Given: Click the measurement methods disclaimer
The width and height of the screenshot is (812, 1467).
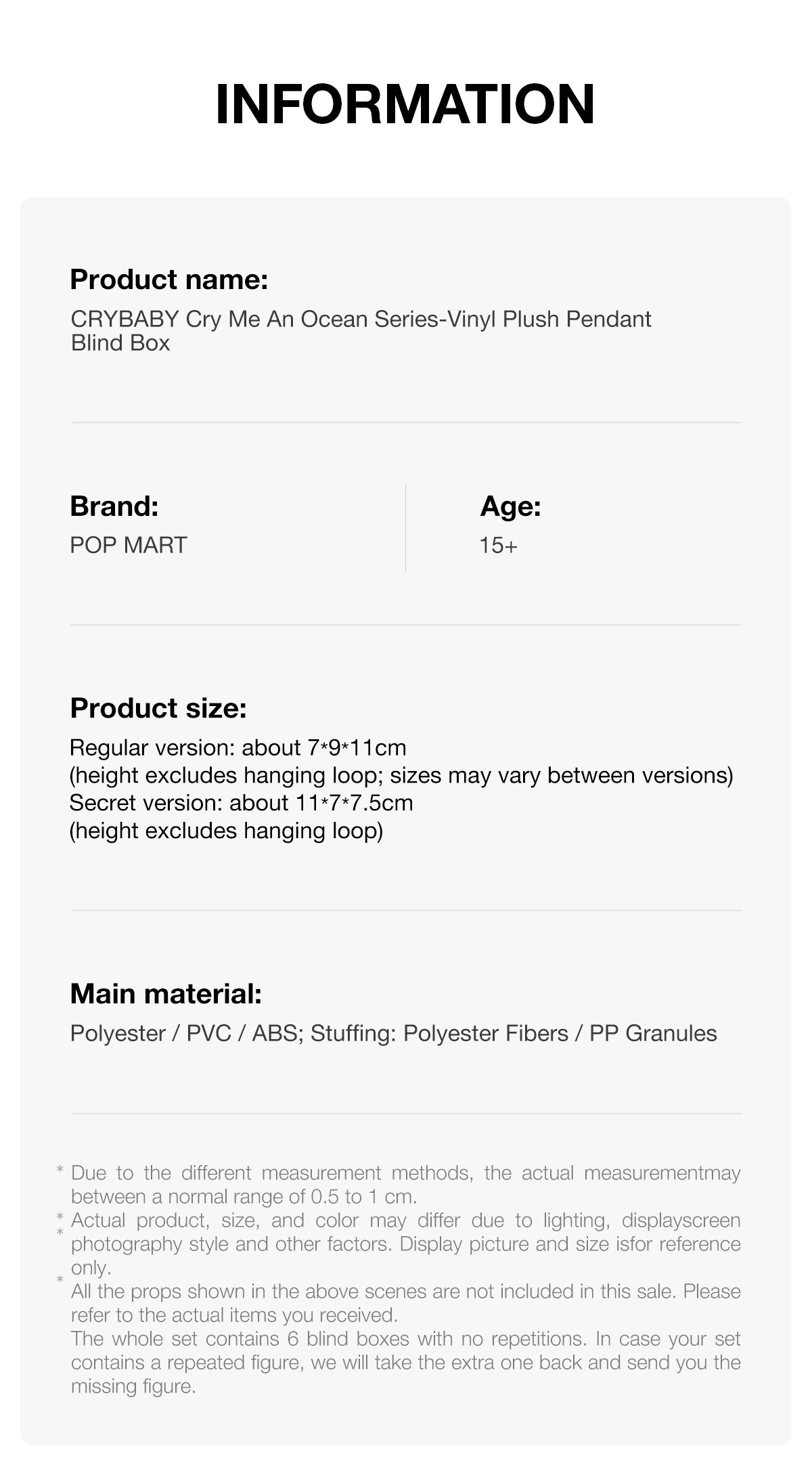Looking at the screenshot, I should tap(406, 1185).
